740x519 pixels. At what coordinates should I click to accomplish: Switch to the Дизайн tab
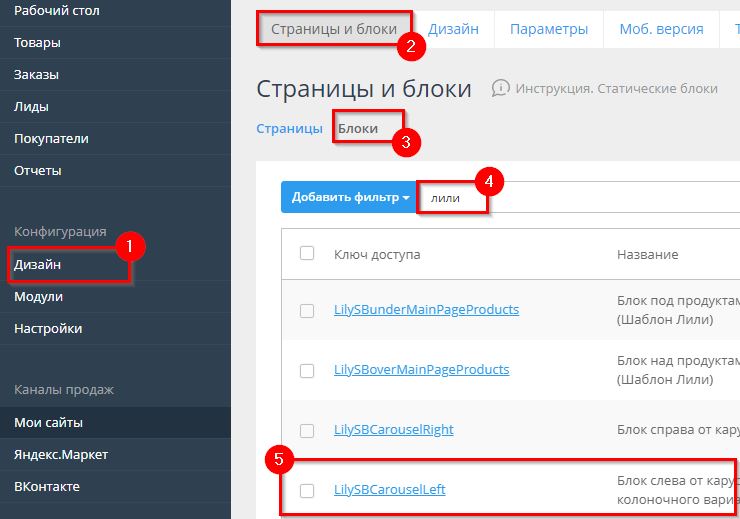coord(454,29)
